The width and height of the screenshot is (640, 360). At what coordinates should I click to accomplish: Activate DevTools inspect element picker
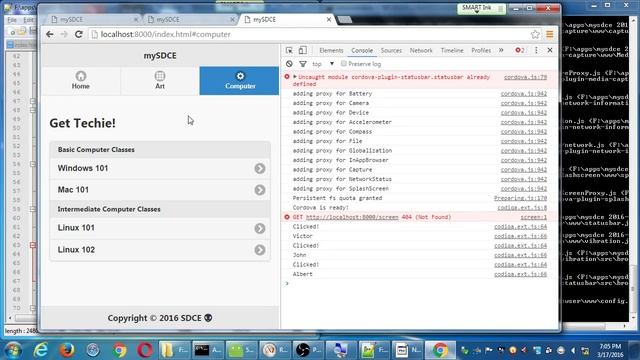click(289, 50)
